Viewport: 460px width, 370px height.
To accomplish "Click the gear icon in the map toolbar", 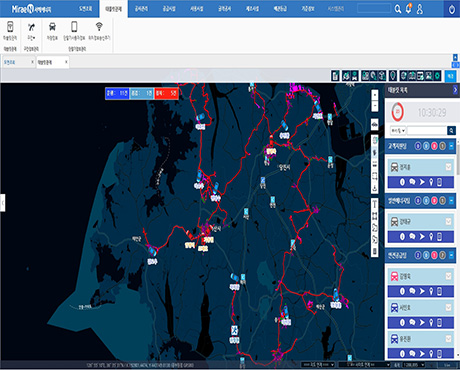I will (x=437, y=76).
